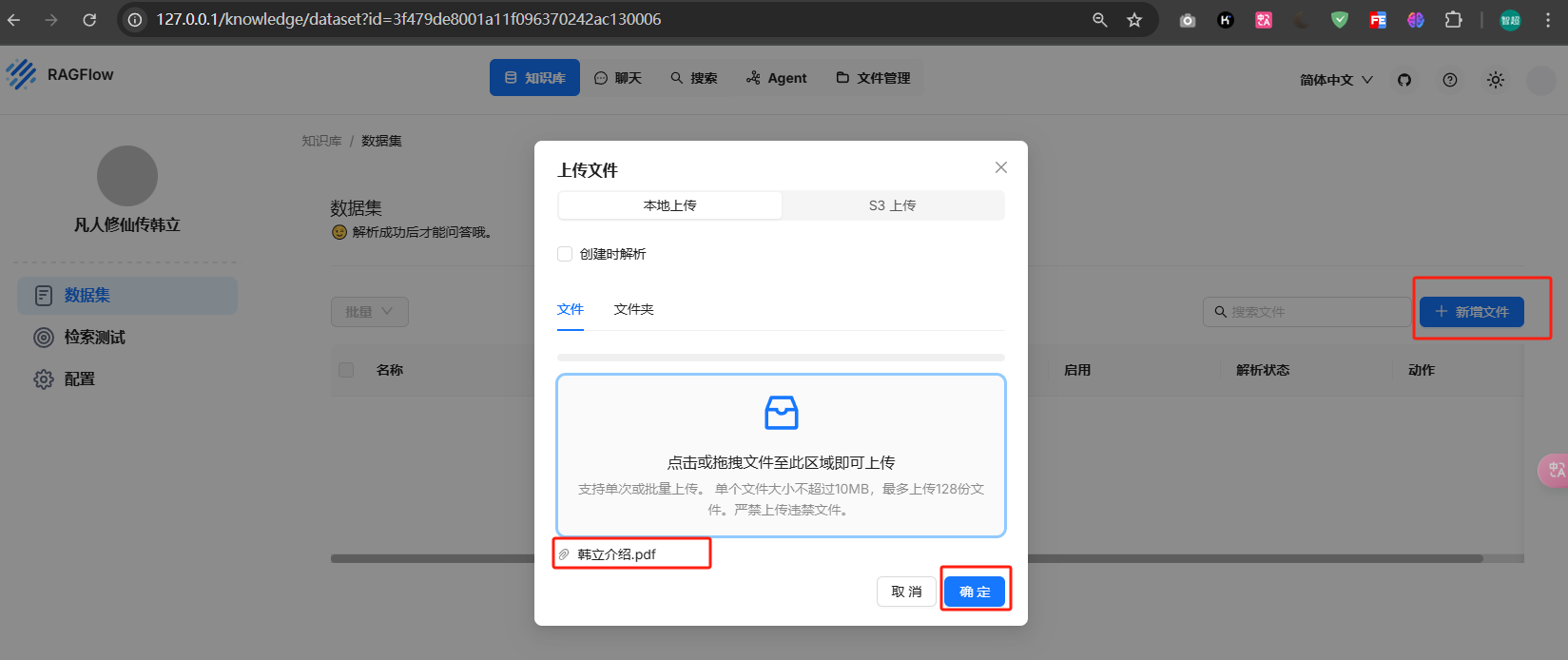
Task: Open the Agent tab
Action: (x=777, y=78)
